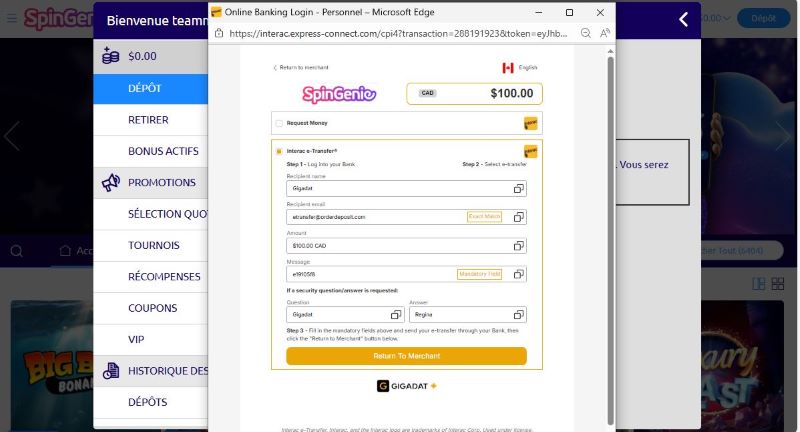Click the coins balance icon beside $0.00
This screenshot has height=432, width=800.
(110, 56)
